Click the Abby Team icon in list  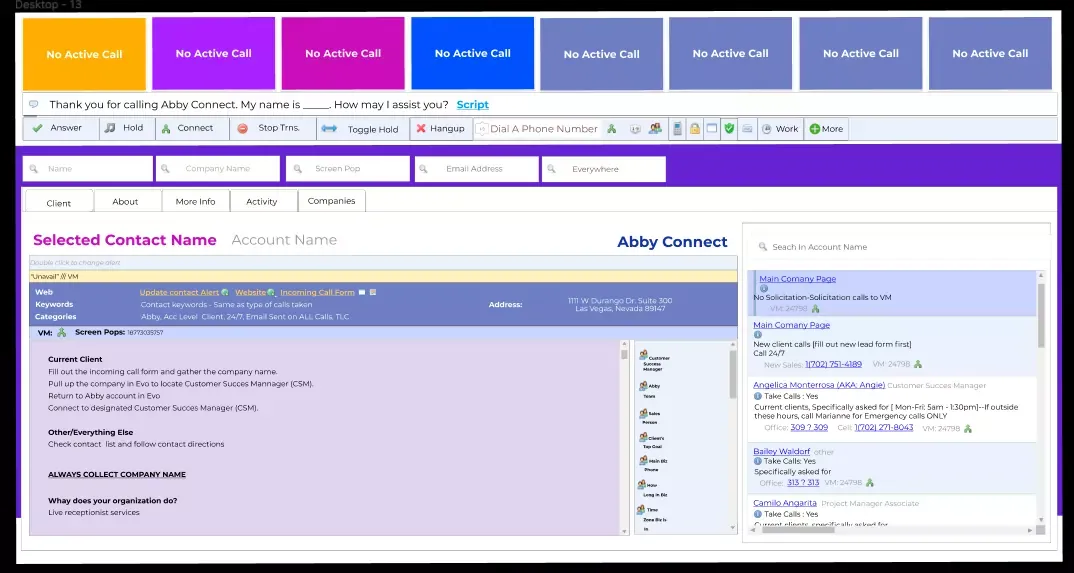click(x=643, y=387)
